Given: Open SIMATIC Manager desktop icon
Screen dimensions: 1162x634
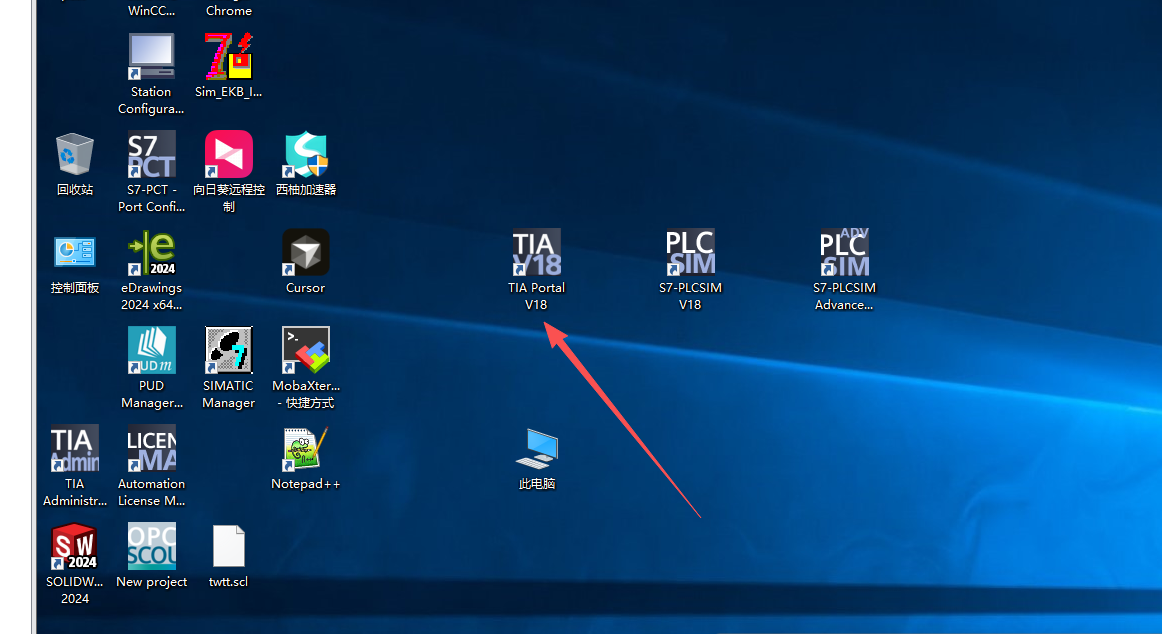Looking at the screenshot, I should 228,350.
